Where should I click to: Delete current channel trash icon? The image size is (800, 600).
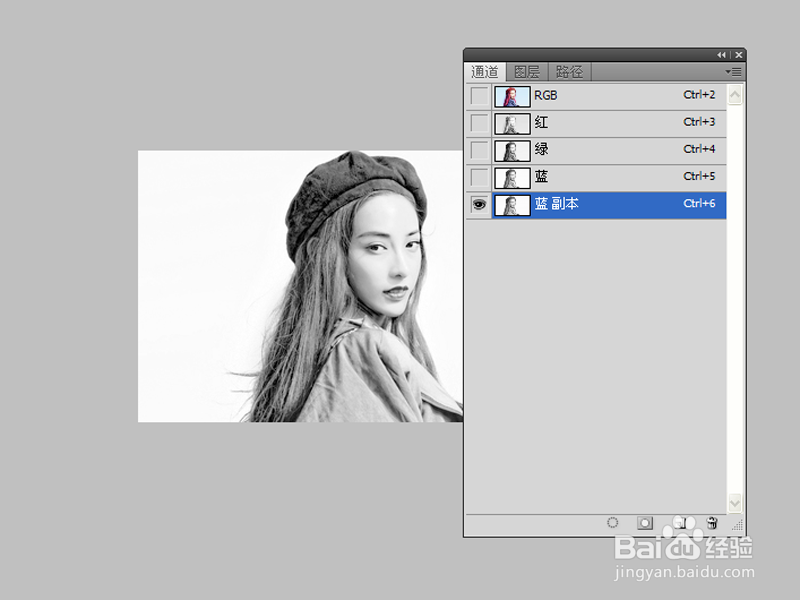(712, 523)
